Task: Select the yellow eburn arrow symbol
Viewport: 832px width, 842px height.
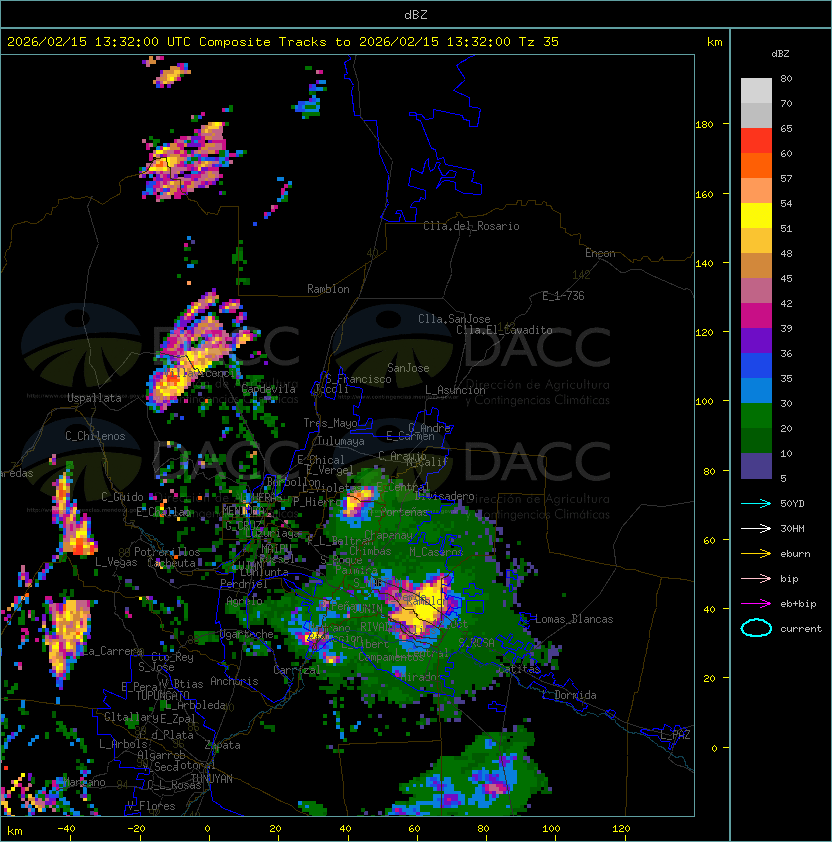Action: pyautogui.click(x=756, y=554)
